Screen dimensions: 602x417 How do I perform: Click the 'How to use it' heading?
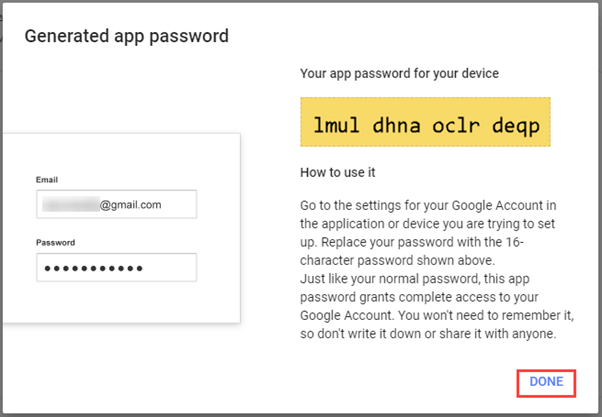338,171
